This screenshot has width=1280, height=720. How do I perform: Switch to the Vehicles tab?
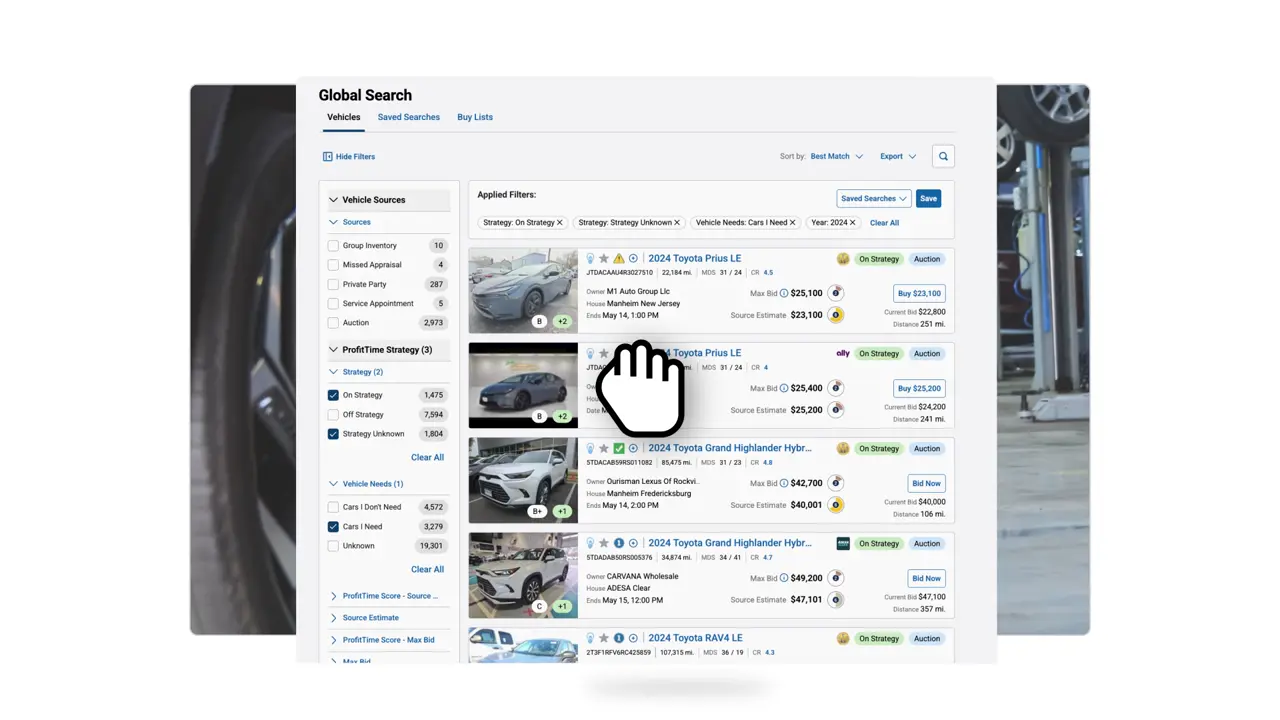[344, 117]
